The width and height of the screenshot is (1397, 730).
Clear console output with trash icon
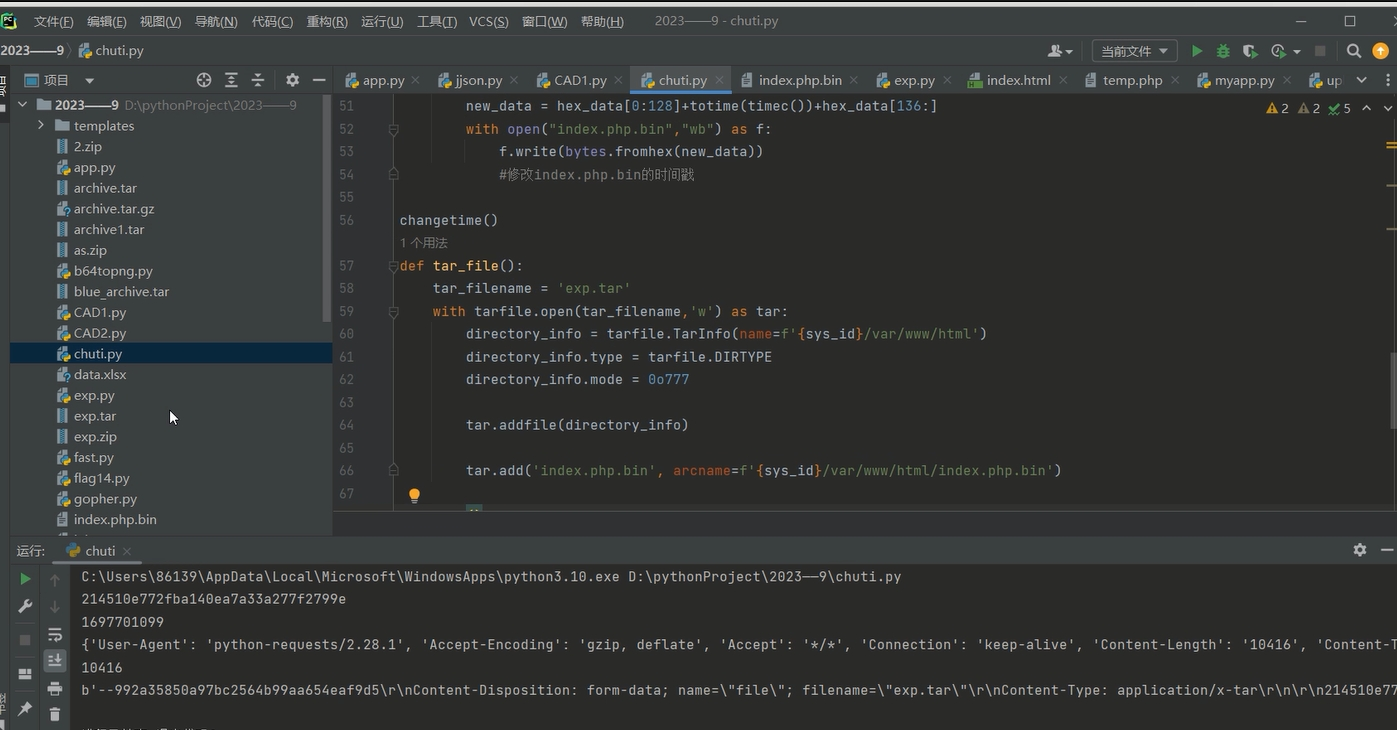55,714
